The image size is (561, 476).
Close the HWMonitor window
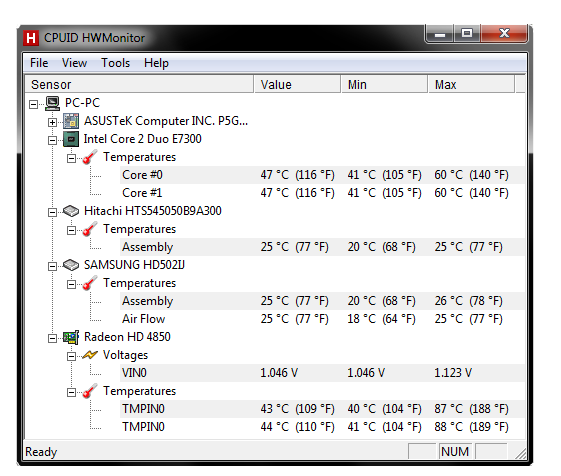point(504,34)
